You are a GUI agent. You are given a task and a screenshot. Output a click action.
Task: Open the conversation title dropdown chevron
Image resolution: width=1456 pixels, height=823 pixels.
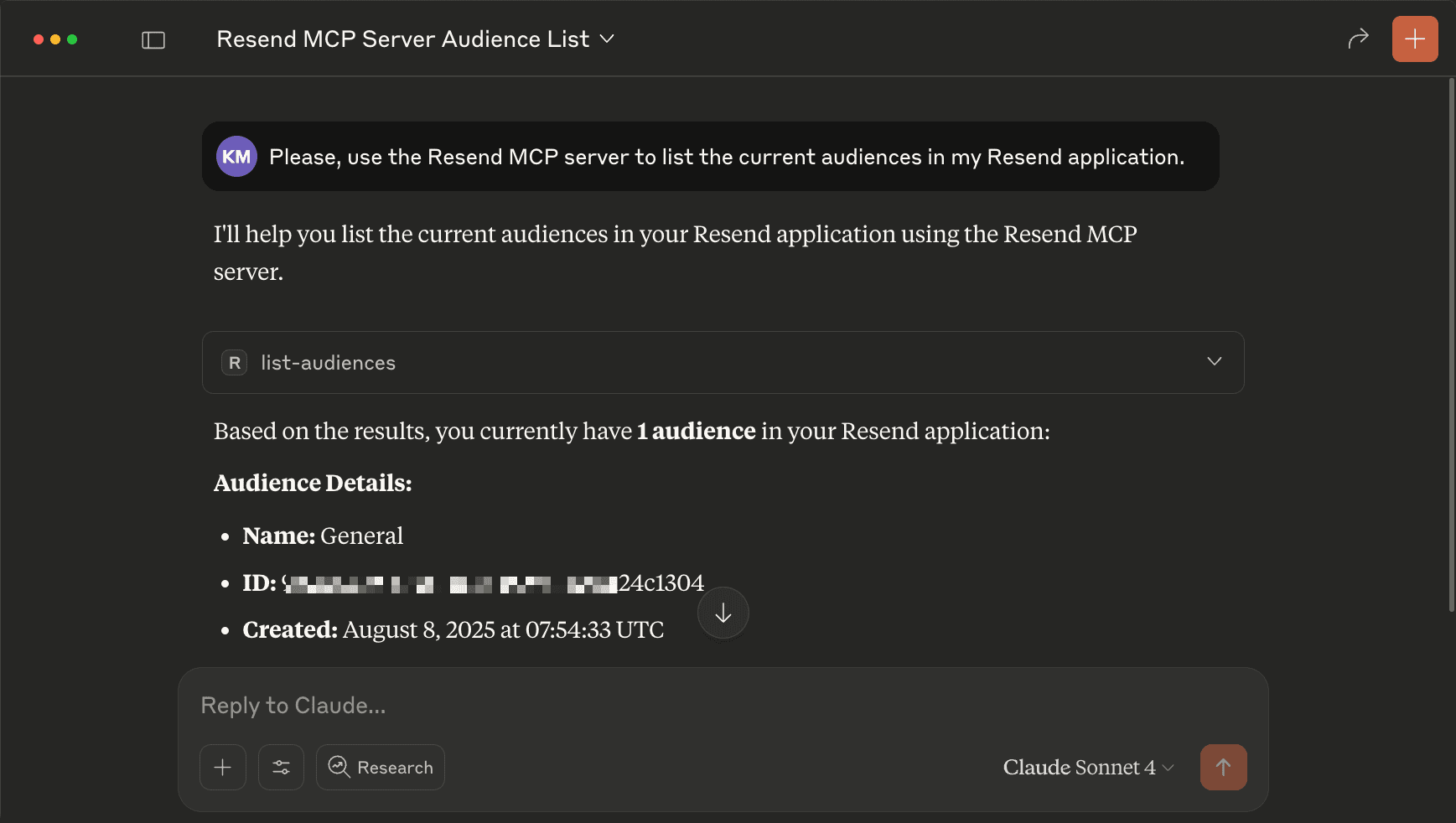point(608,39)
